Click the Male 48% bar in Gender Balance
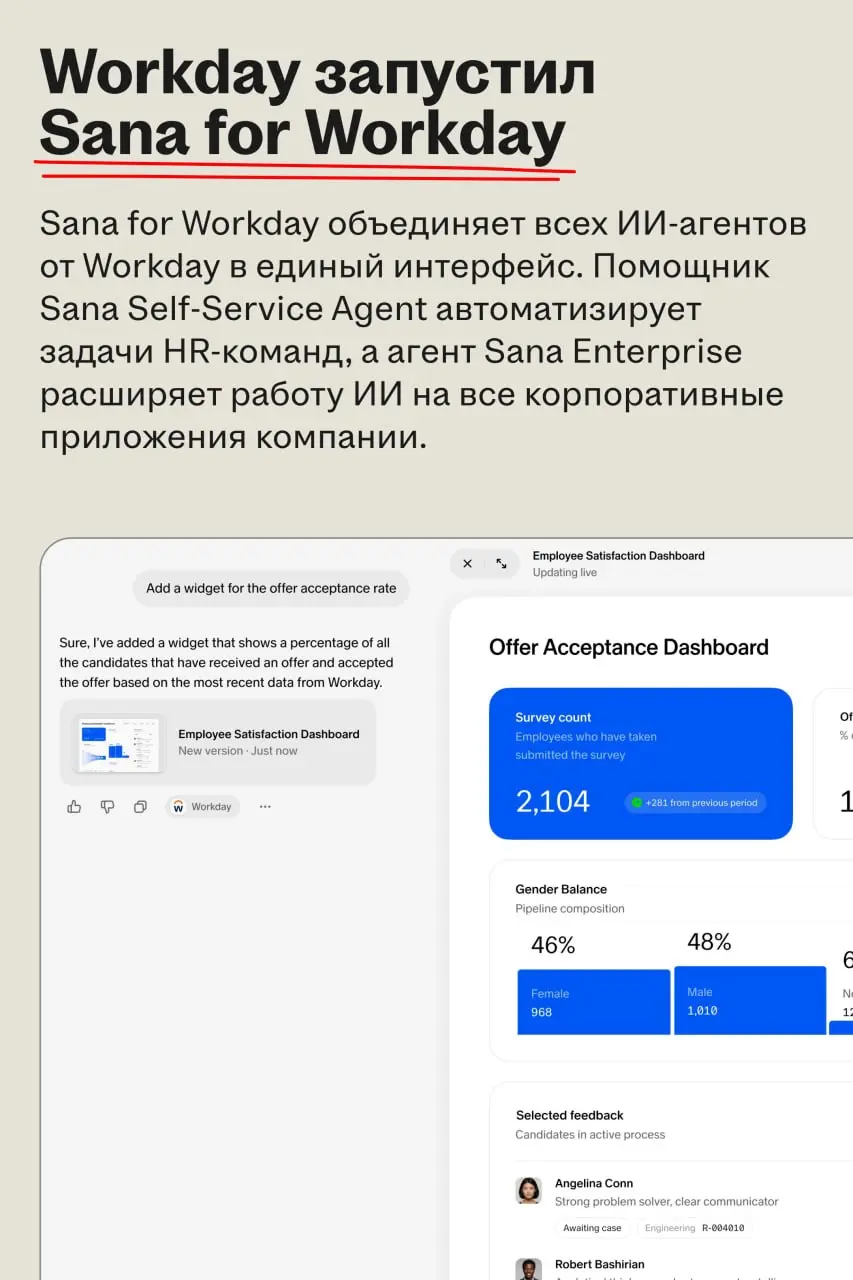This screenshot has height=1280, width=853. click(x=750, y=1001)
